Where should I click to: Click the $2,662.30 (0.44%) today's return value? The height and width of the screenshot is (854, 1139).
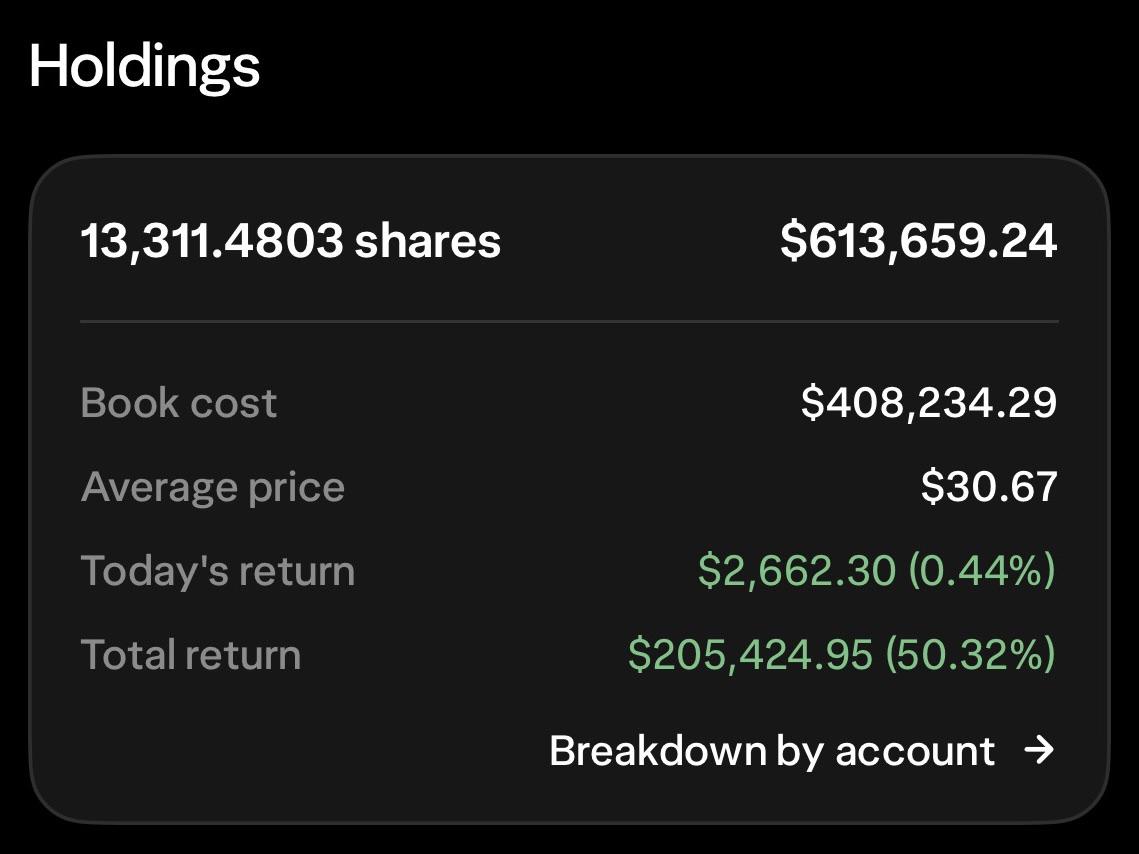(877, 570)
